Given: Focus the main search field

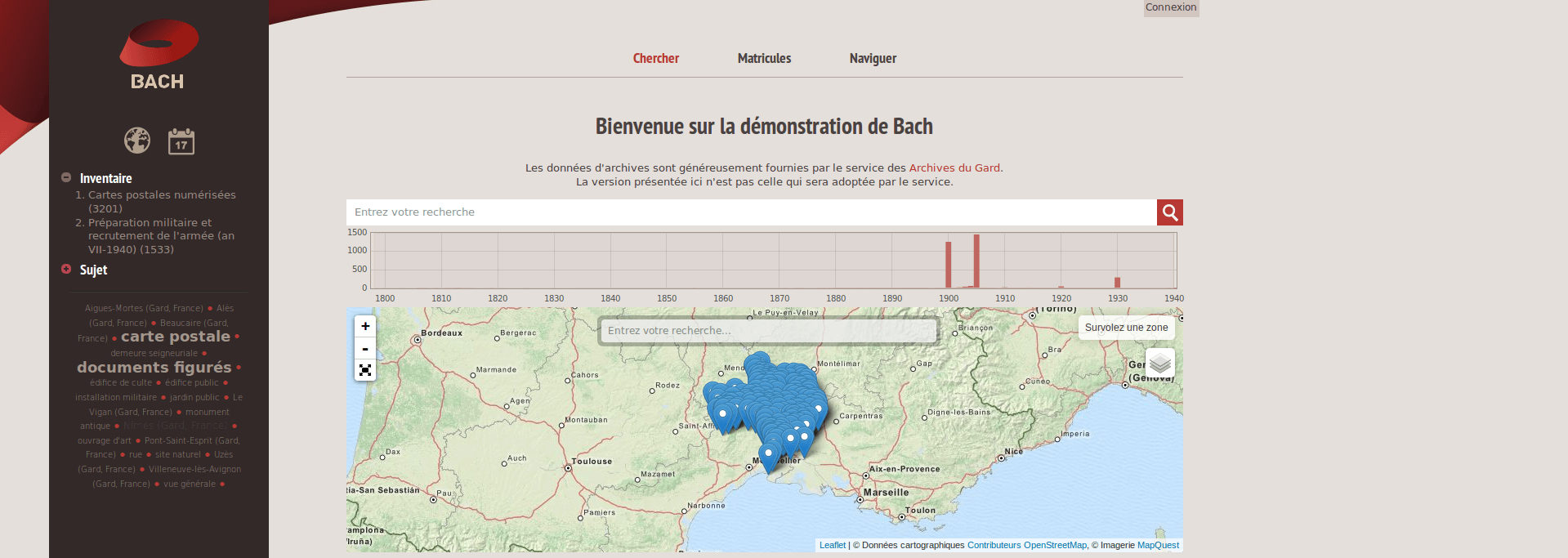Looking at the screenshot, I should pyautogui.click(x=752, y=212).
